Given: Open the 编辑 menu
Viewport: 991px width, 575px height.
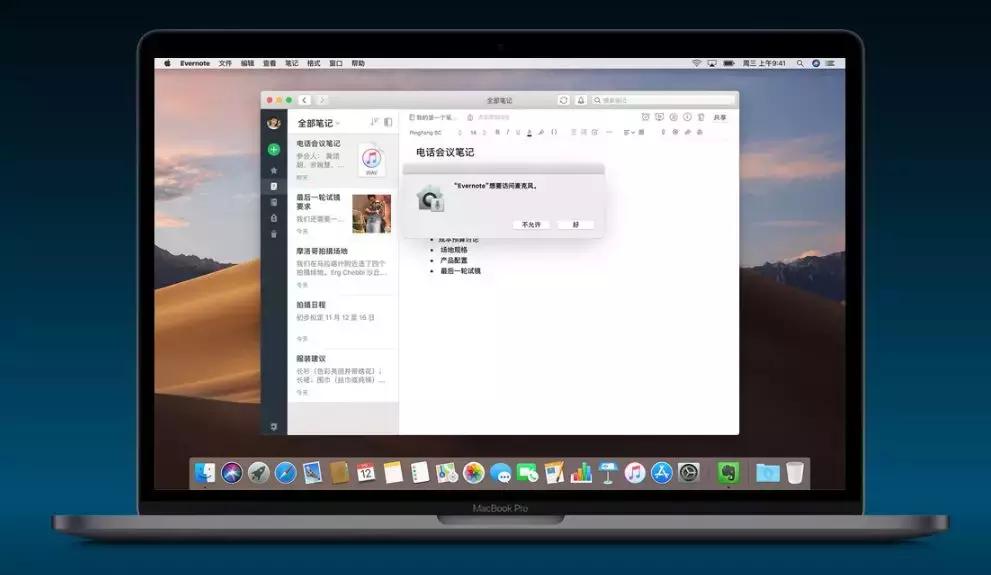Looking at the screenshot, I should click(x=247, y=63).
